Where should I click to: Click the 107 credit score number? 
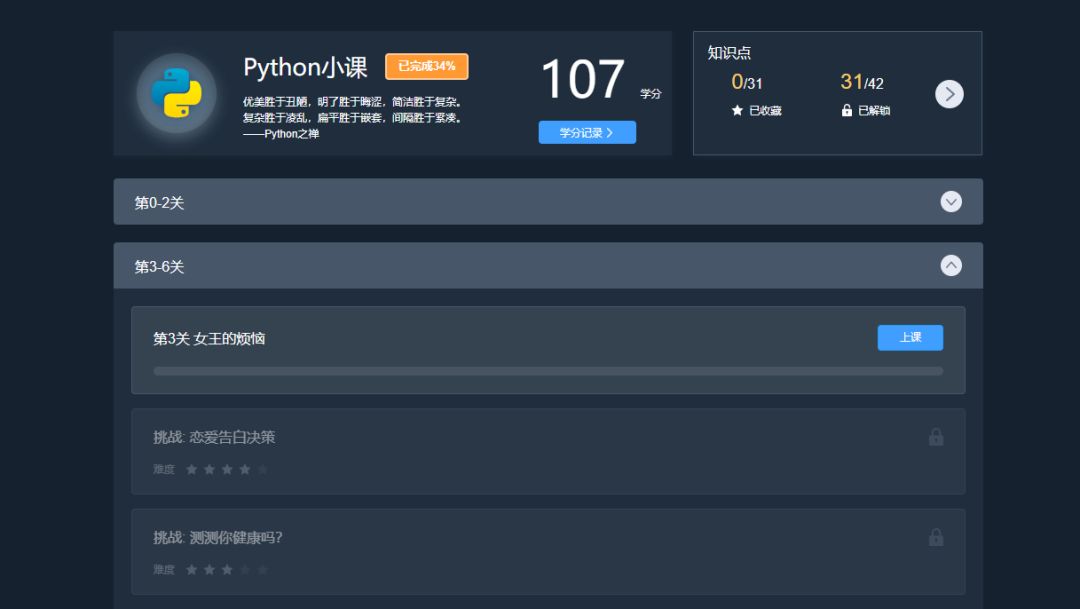pyautogui.click(x=583, y=79)
